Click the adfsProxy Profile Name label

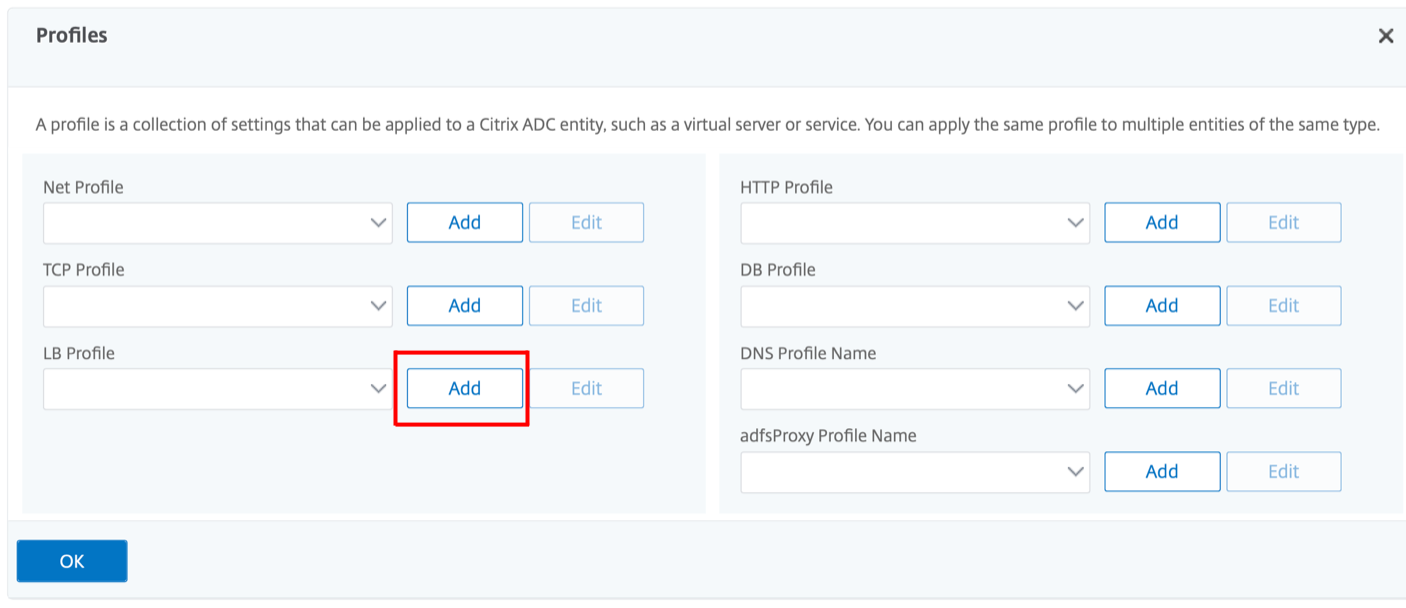[828, 436]
